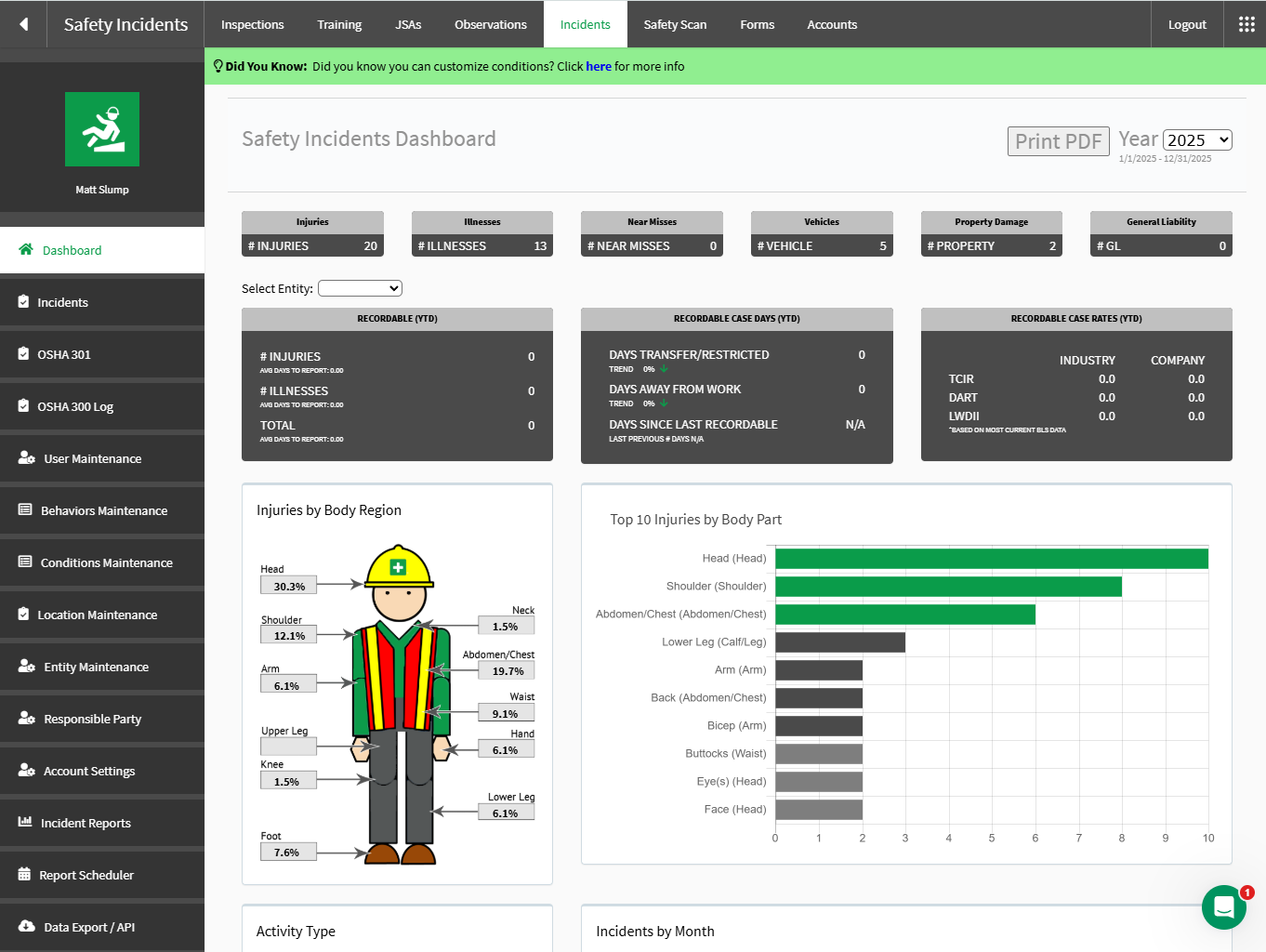1266x952 pixels.
Task: Click the home icon beside Dashboard
Action: point(26,249)
